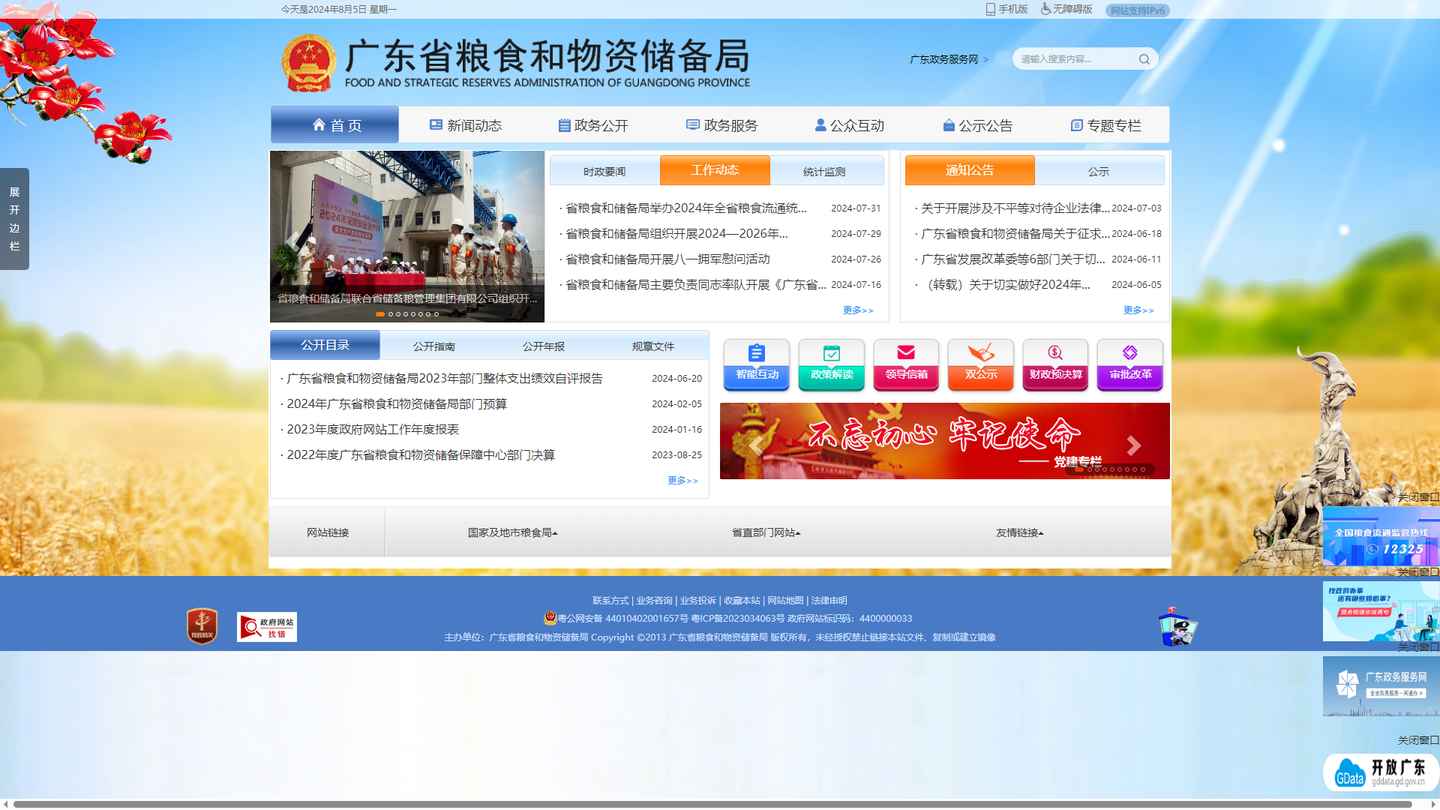Click 网站地图 footer link
1440x810 pixels.
tap(785, 601)
